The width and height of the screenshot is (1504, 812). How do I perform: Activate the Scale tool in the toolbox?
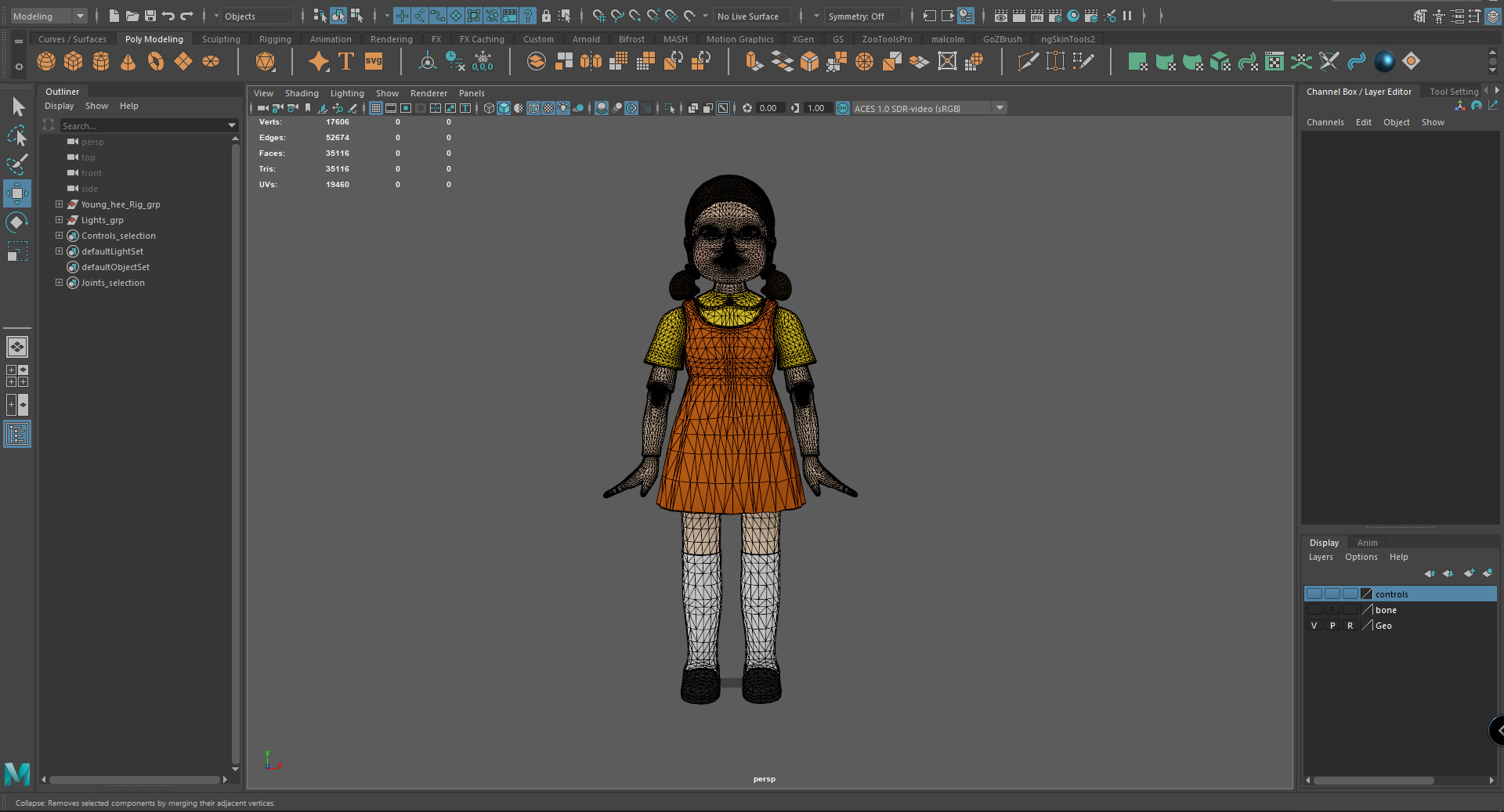(x=17, y=251)
